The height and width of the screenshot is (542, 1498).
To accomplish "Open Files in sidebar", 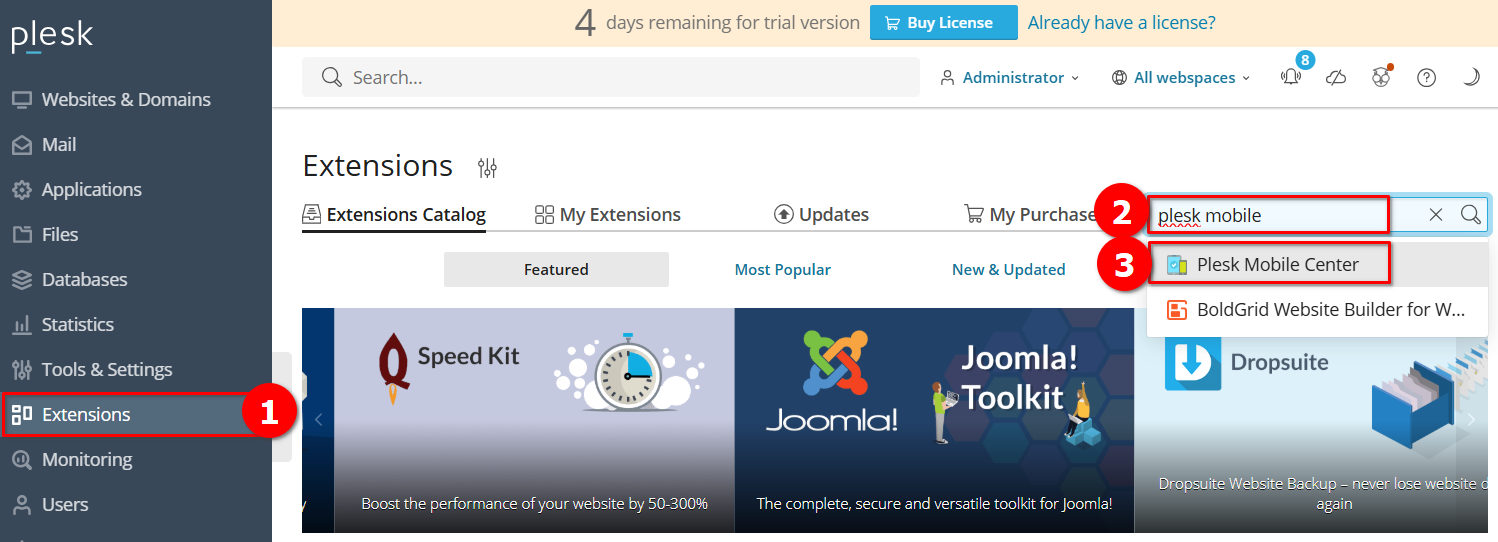I will pos(60,234).
